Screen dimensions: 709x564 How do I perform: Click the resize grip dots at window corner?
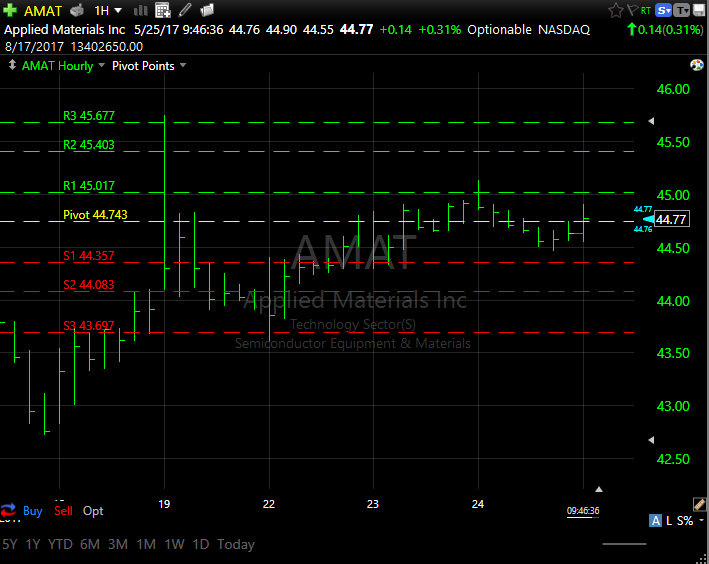pyautogui.click(x=703, y=559)
